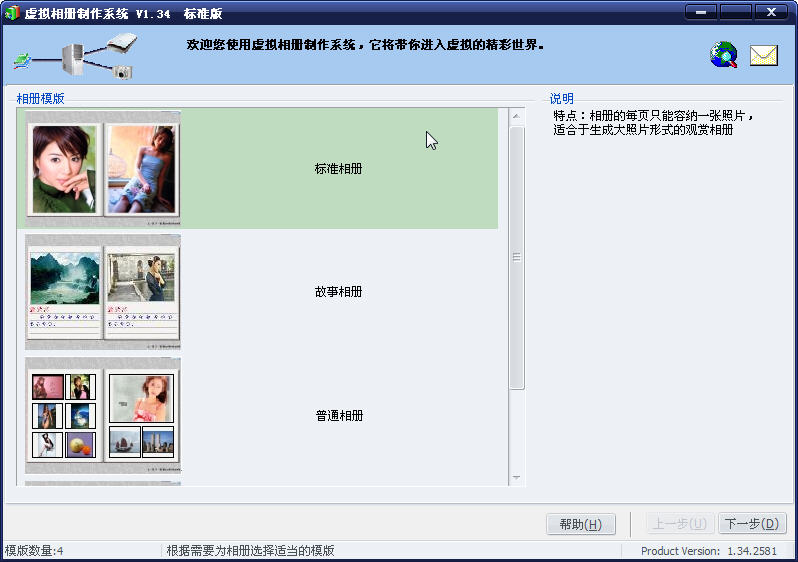The width and height of the screenshot is (798, 562).
Task: Click the 标准相册 preview thumbnail
Action: (x=103, y=168)
